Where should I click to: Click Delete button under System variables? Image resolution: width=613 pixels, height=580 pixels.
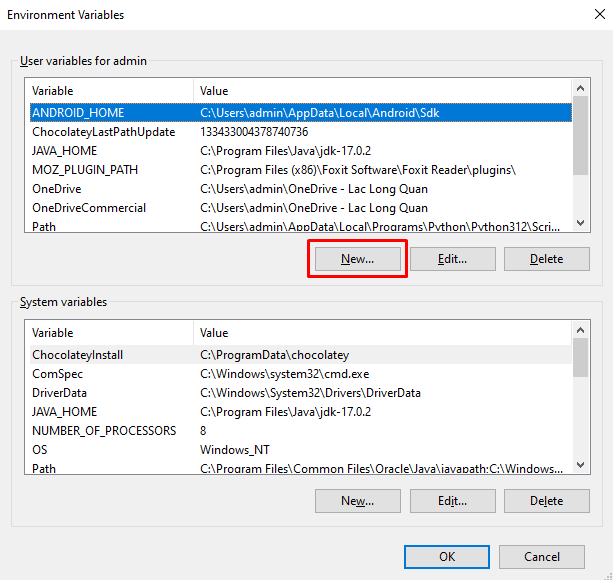point(547,501)
